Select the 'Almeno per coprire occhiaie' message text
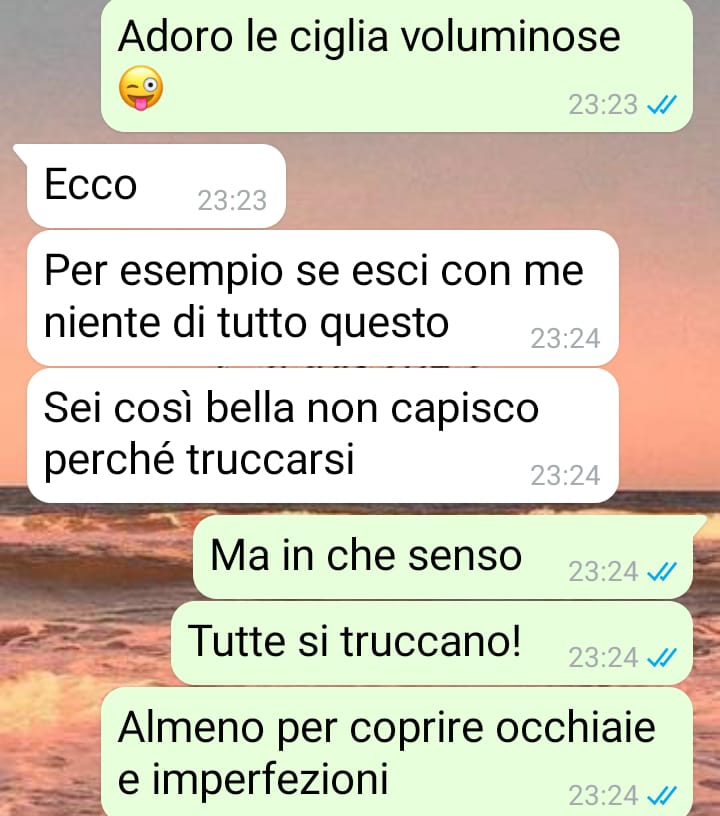Viewport: 720px width, 816px height. 386,753
